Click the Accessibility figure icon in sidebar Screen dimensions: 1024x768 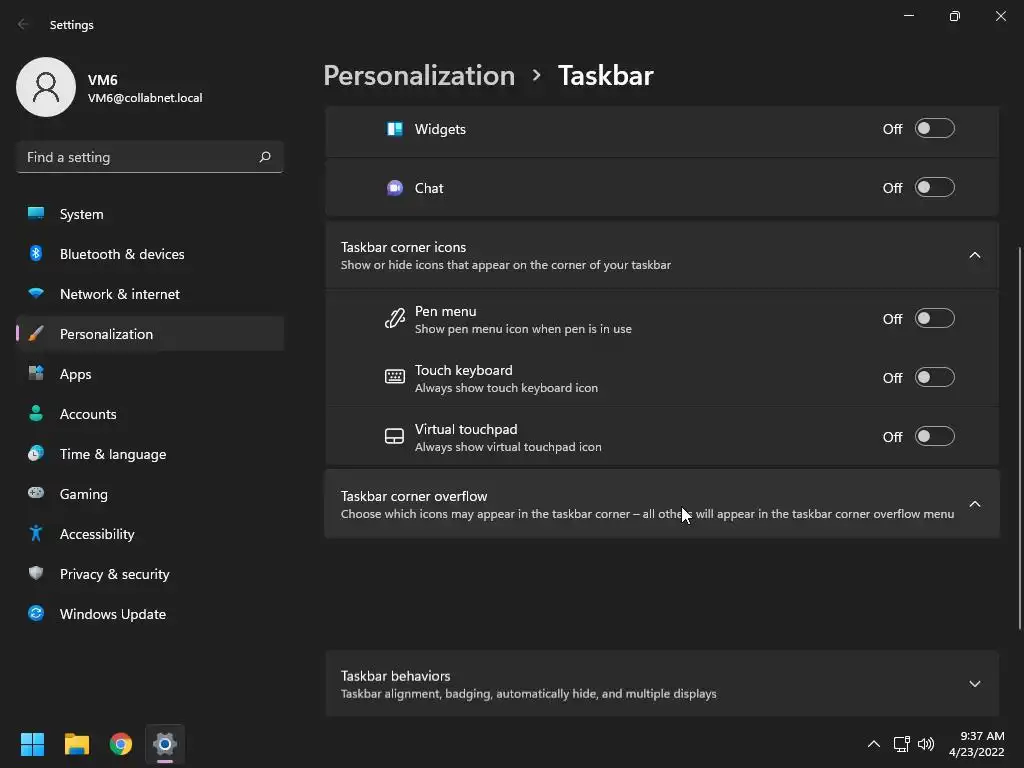tap(36, 534)
